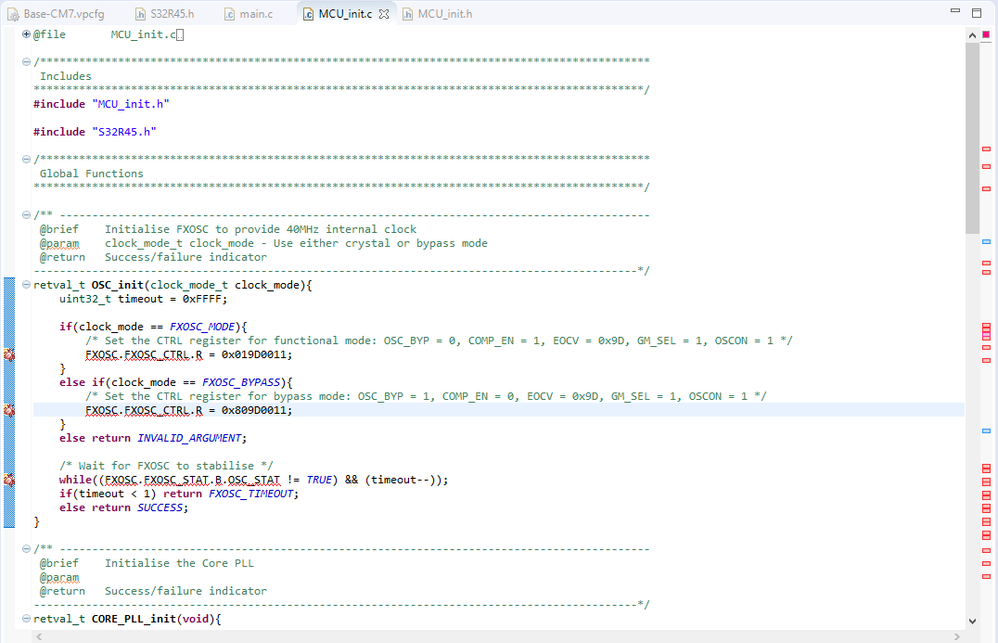Click the scroll-up arrow of vertical scrollbar
998x643 pixels.
coord(972,35)
